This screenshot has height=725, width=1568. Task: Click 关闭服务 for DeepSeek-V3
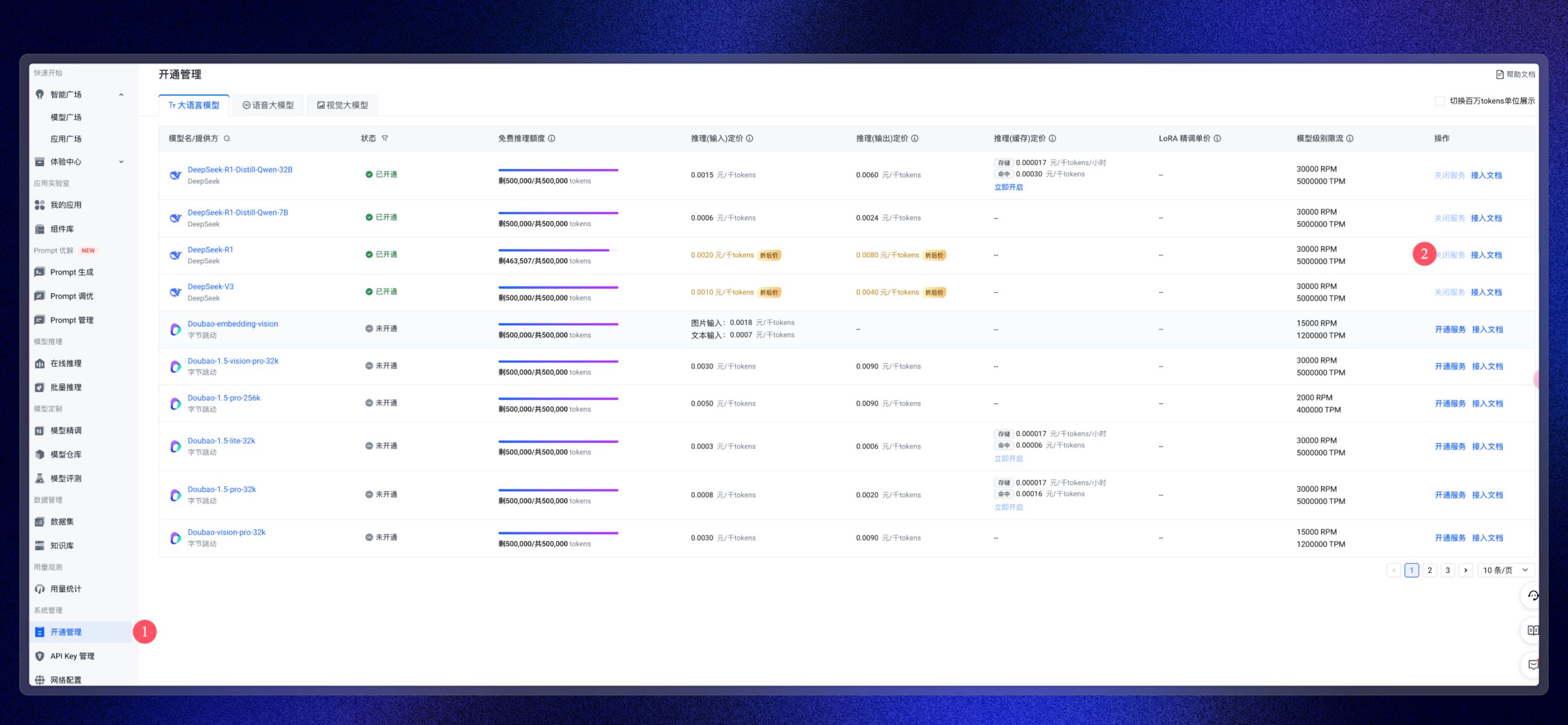1449,292
